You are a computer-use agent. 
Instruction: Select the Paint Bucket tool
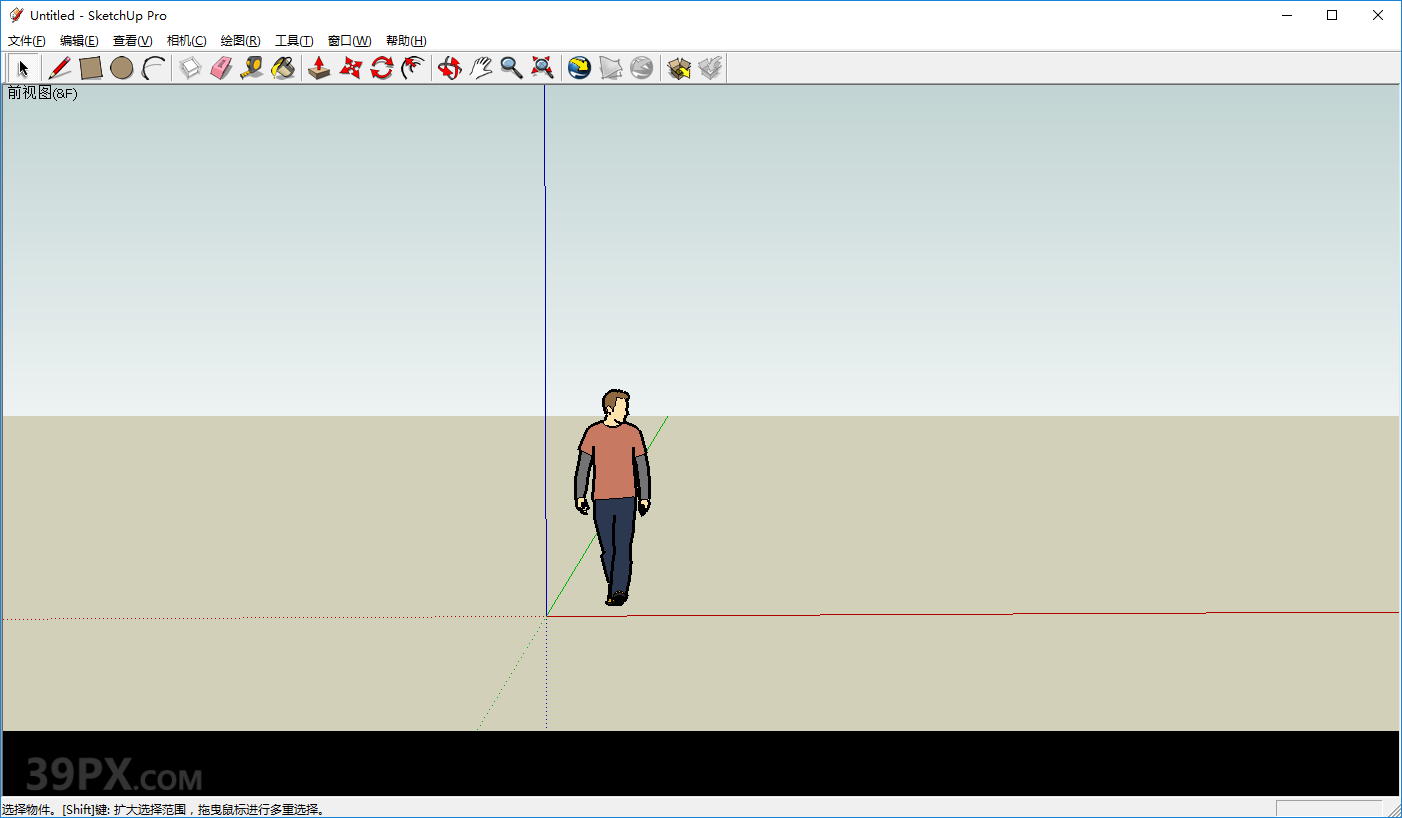(x=284, y=67)
